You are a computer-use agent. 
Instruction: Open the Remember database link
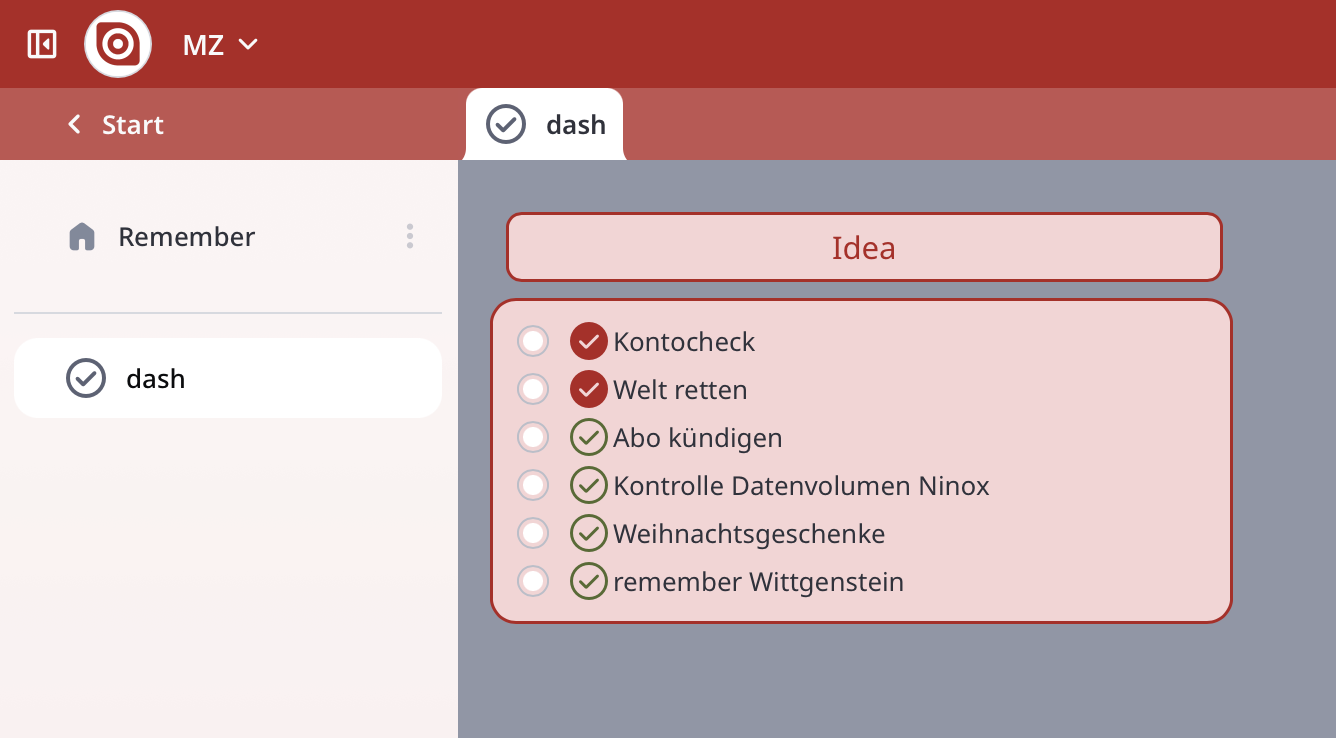point(187,237)
